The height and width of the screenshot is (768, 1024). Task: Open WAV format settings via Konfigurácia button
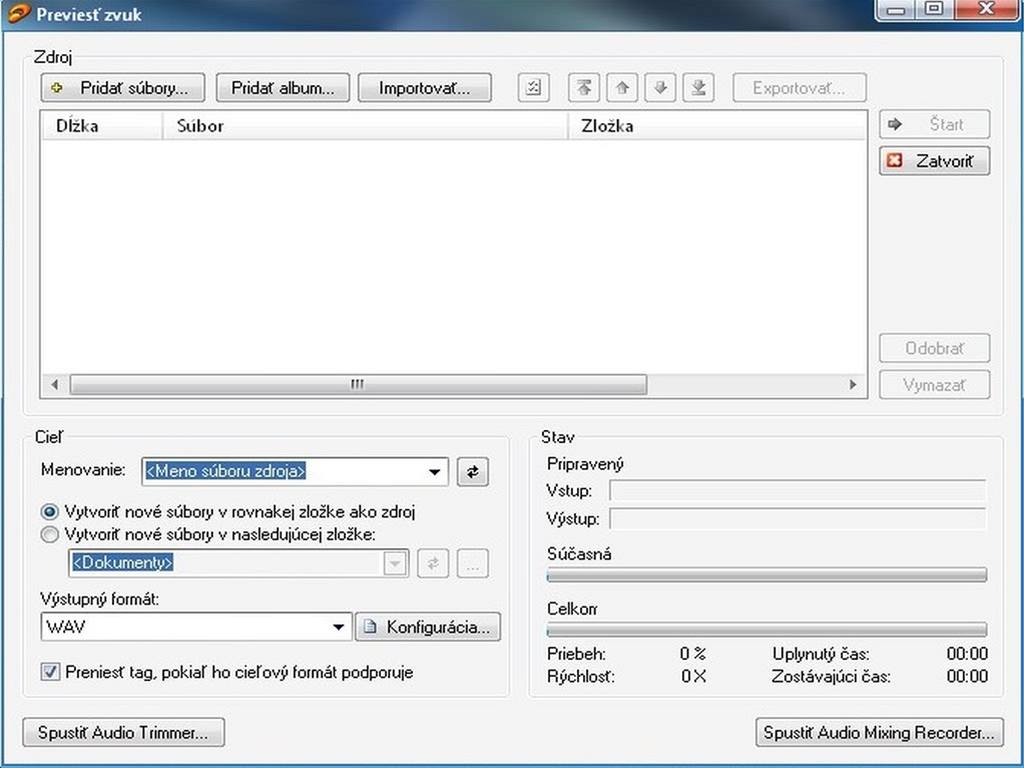coord(428,627)
